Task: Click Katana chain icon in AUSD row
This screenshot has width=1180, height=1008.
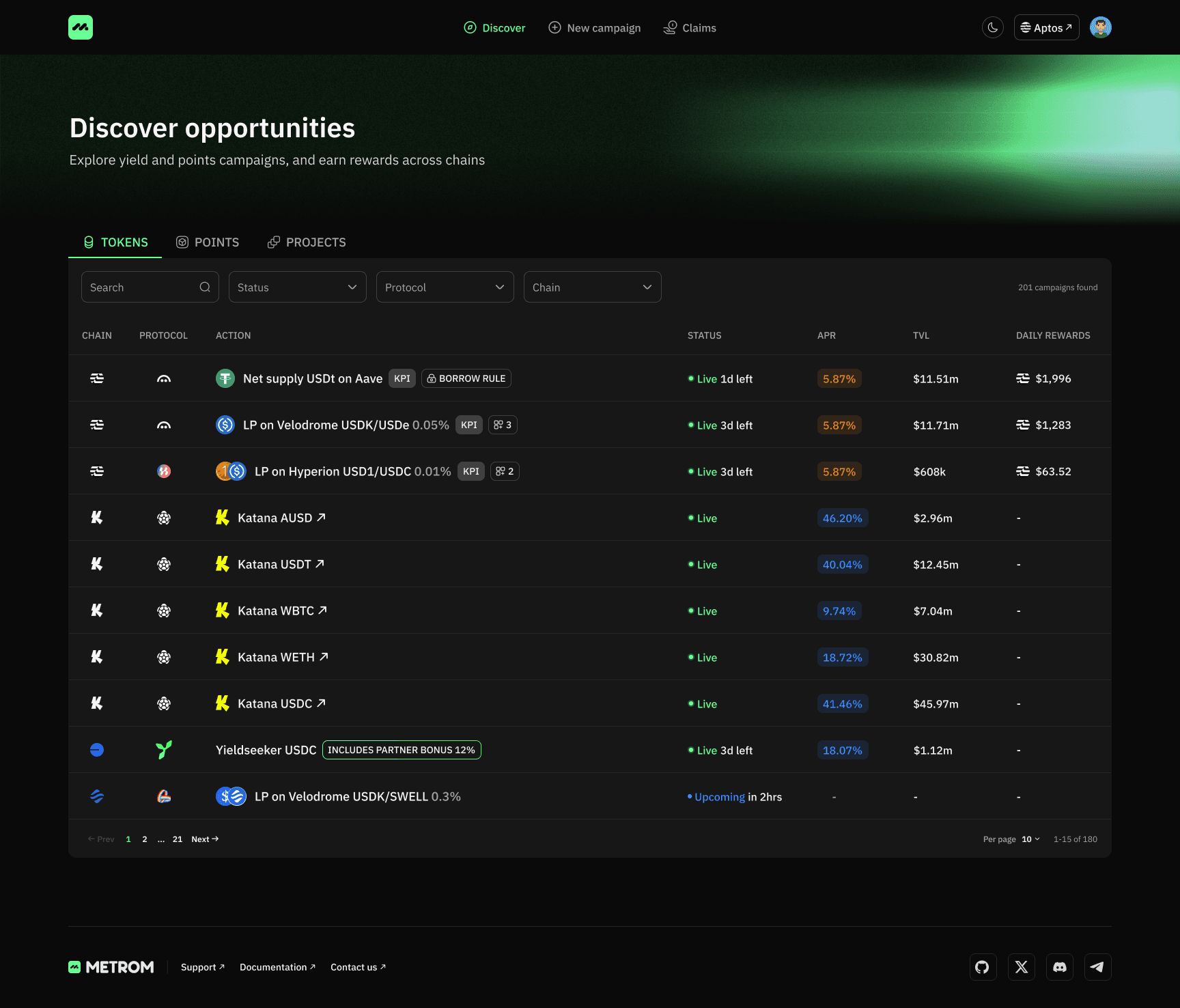Action: coord(97,518)
